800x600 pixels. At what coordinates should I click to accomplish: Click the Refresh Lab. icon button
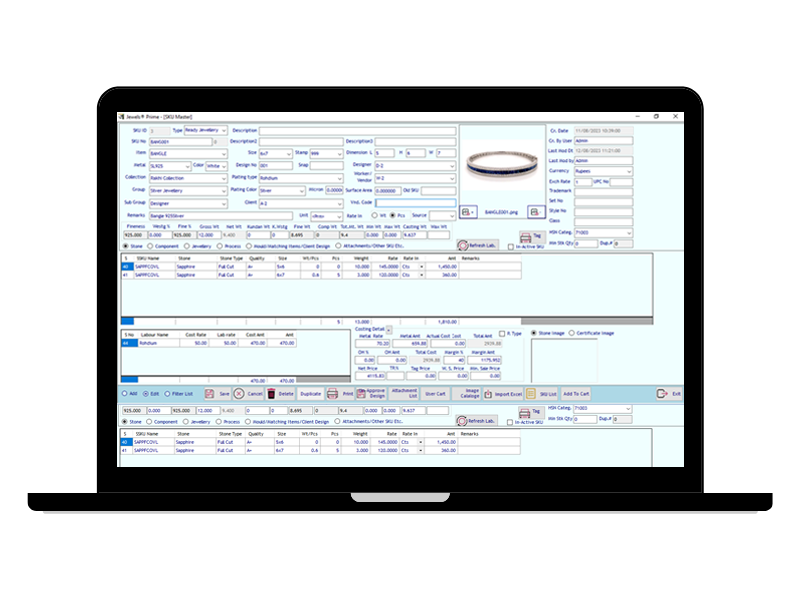464,245
